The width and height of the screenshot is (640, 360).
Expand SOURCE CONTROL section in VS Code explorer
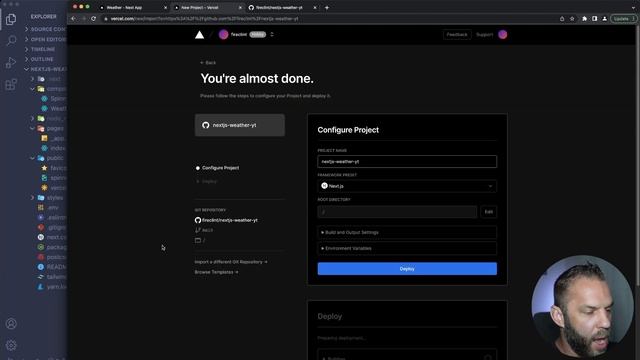point(45,29)
